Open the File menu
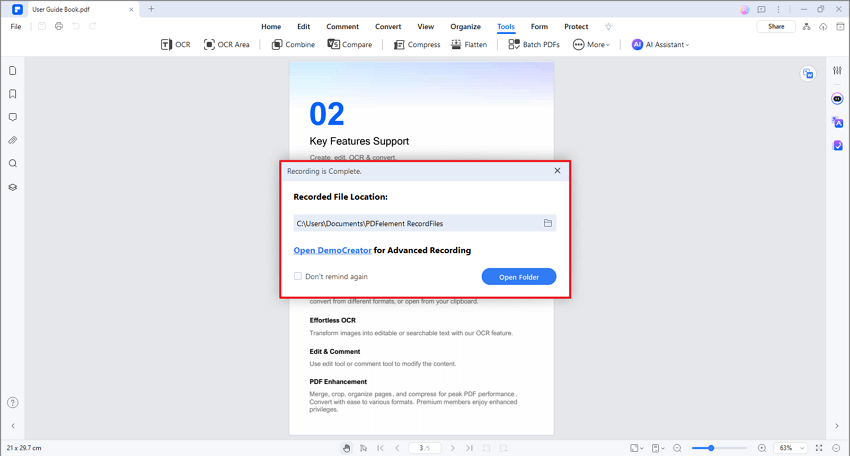This screenshot has height=456, width=850. pos(16,27)
